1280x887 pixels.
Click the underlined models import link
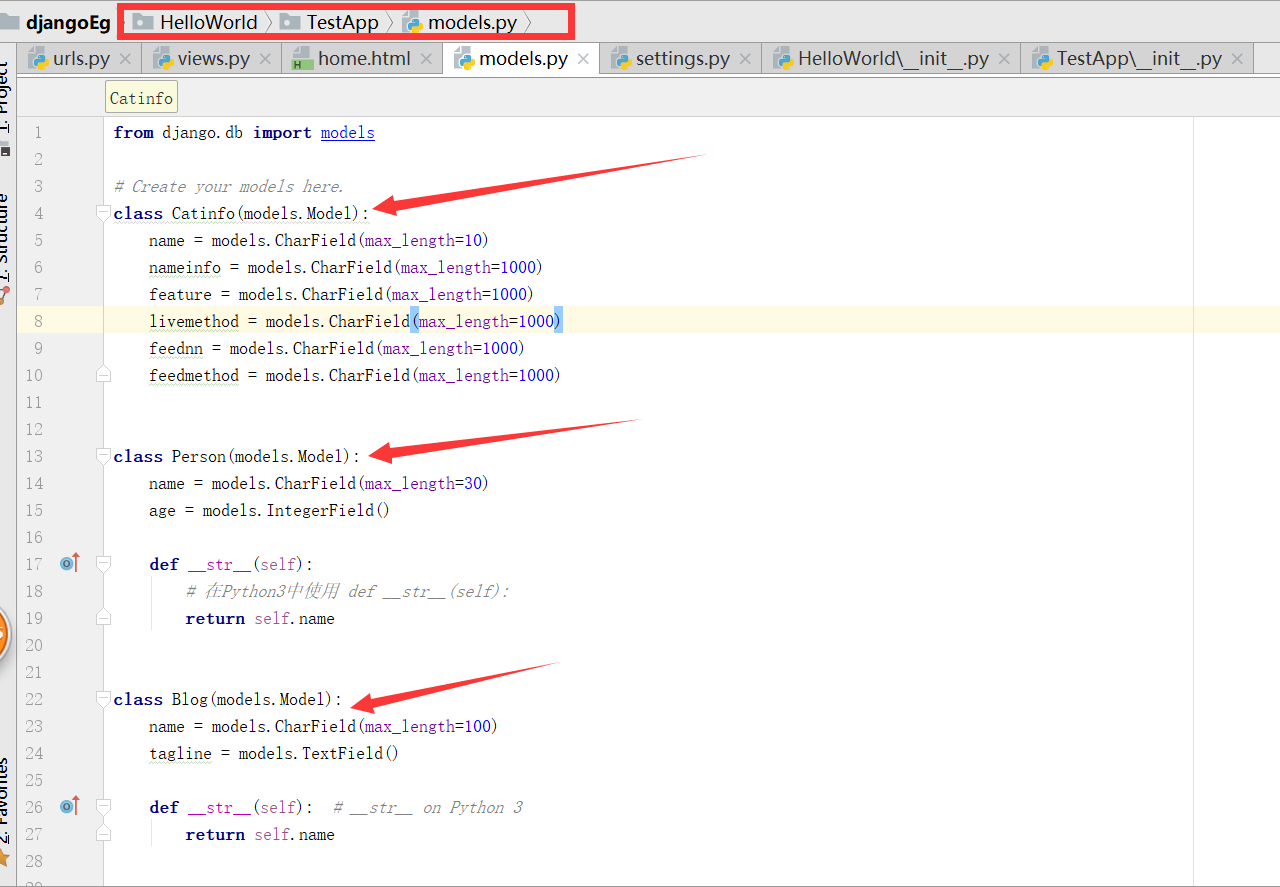coord(347,131)
